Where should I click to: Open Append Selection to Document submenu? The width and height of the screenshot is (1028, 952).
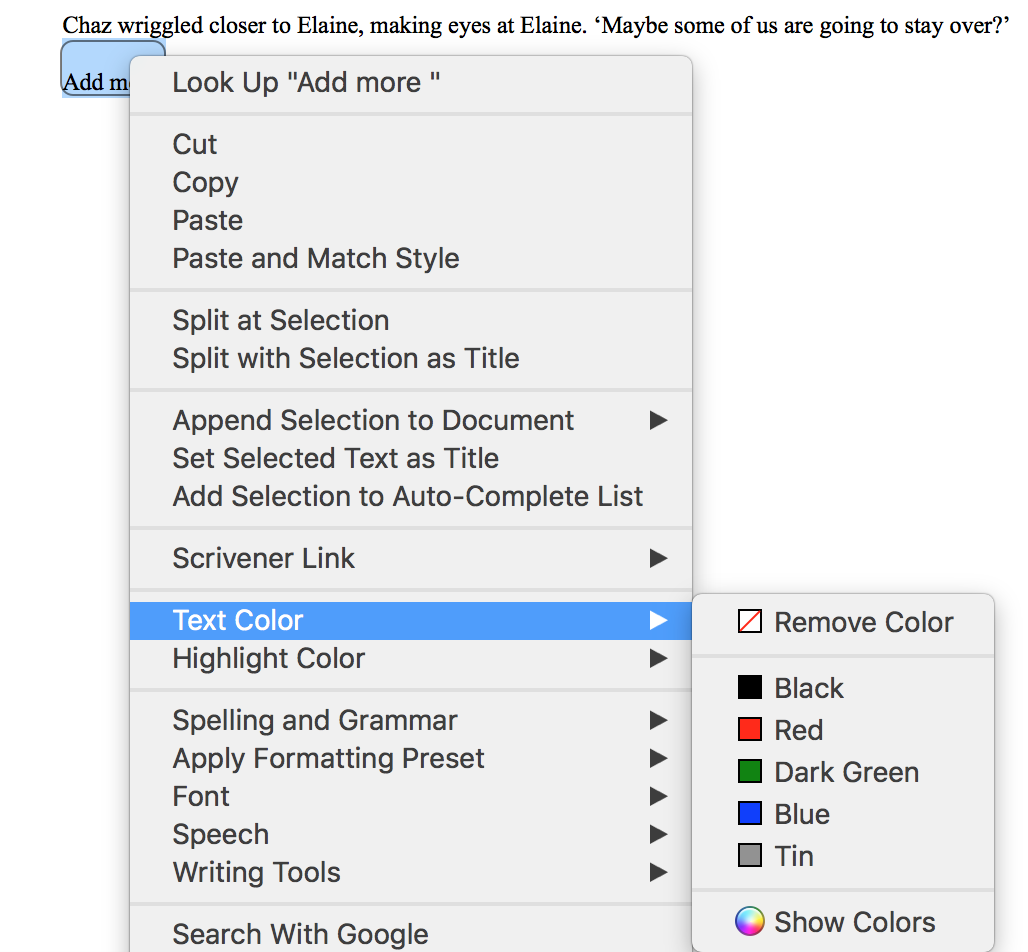click(411, 420)
